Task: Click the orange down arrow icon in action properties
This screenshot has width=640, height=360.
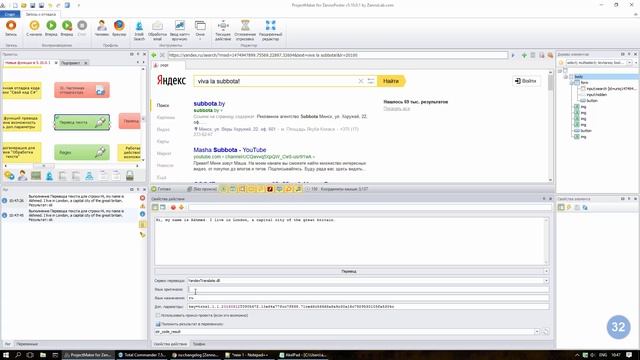Action: pos(181,207)
